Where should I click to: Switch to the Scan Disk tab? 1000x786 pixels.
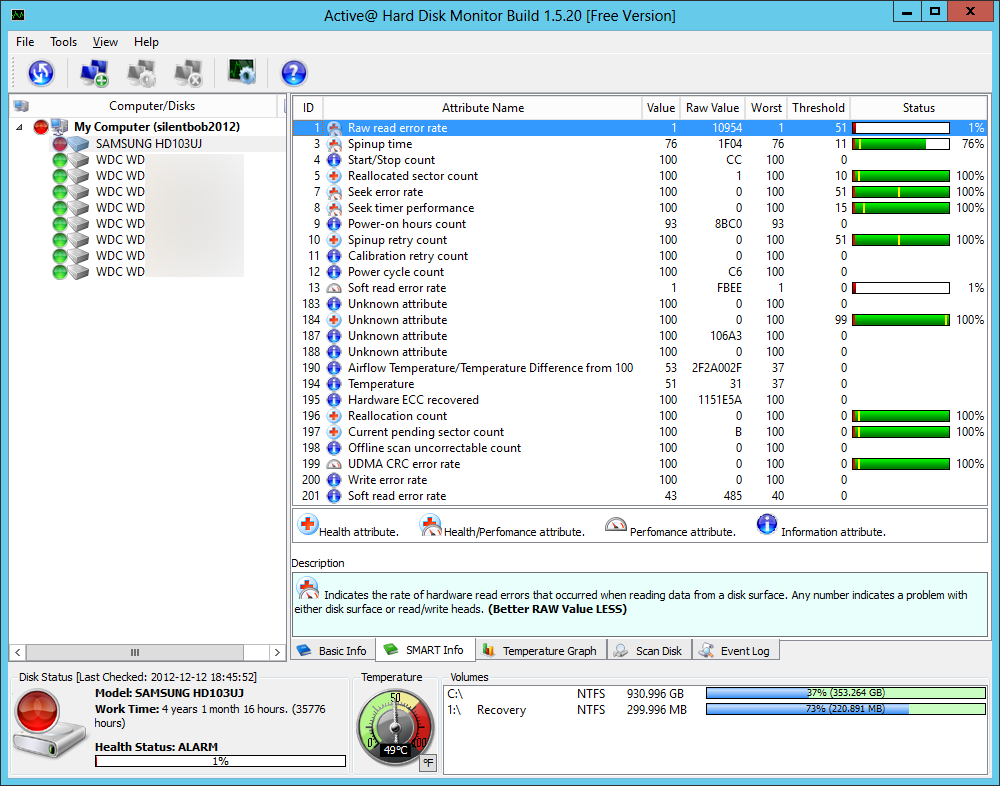click(649, 651)
